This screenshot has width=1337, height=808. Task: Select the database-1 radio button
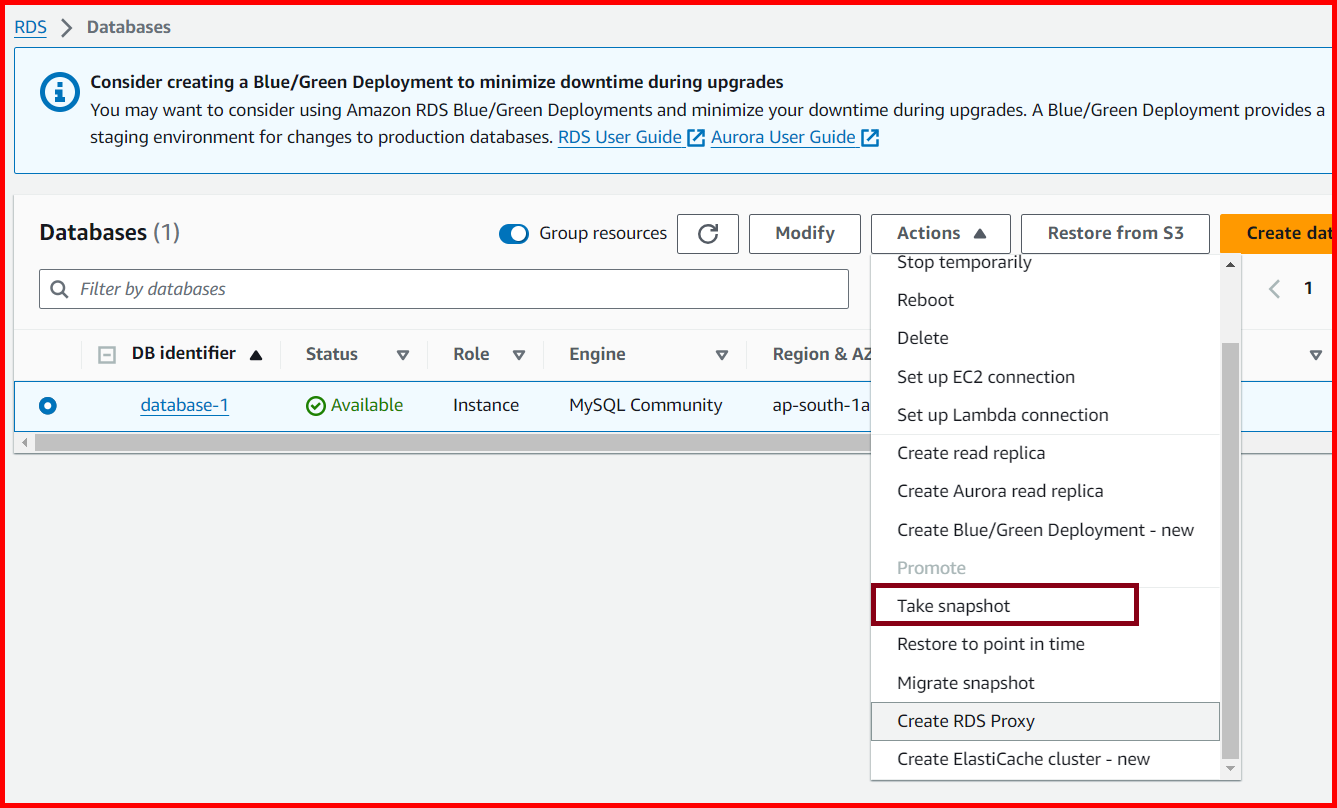click(x=48, y=406)
